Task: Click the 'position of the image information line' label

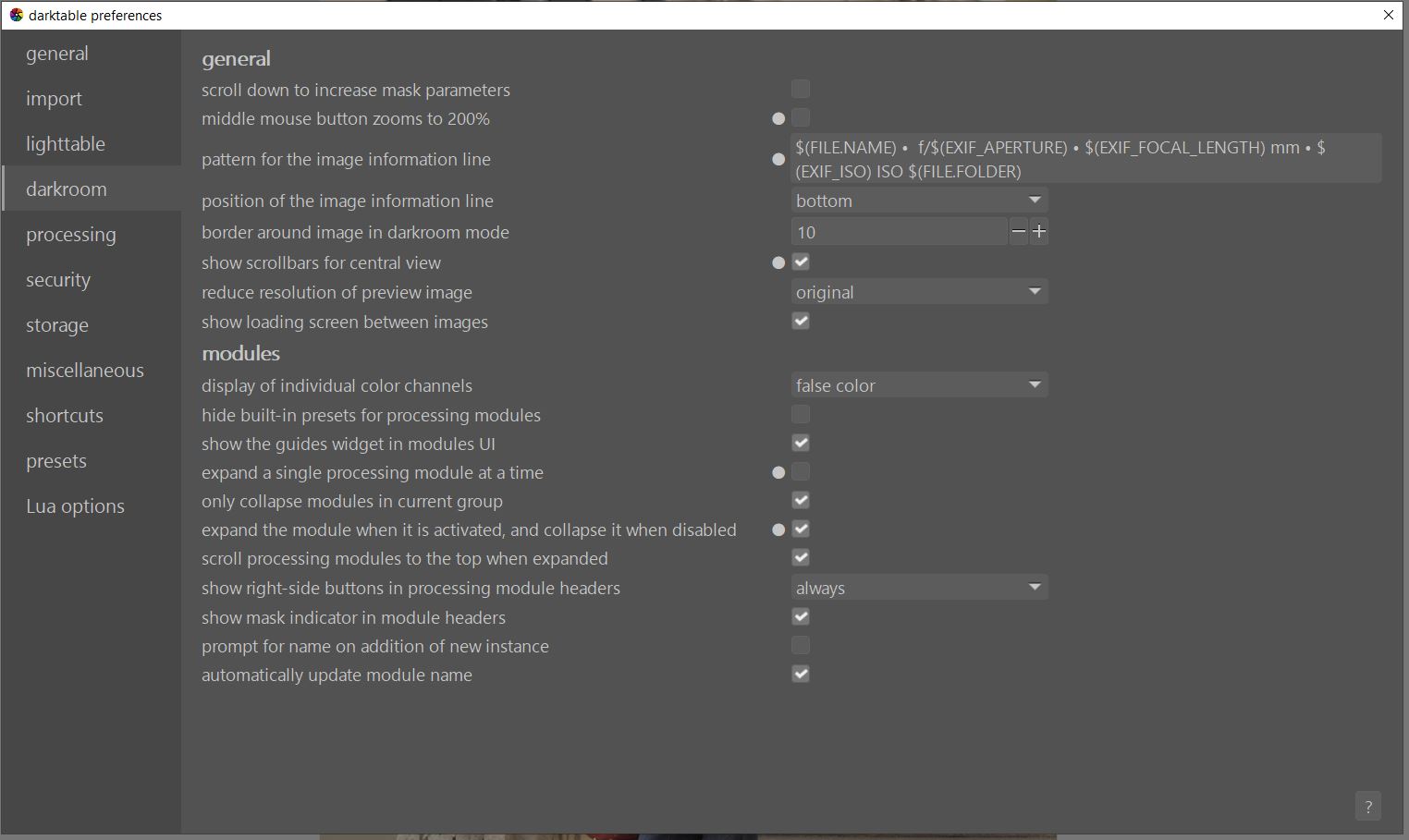Action: click(348, 201)
